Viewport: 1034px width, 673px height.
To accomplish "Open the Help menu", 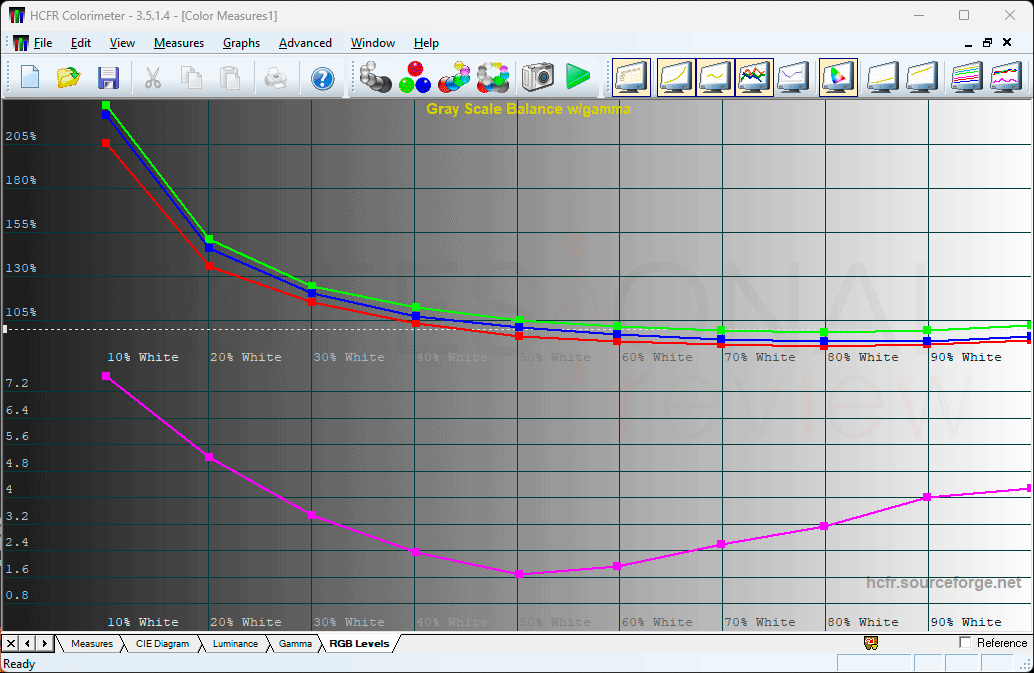I will [x=426, y=43].
